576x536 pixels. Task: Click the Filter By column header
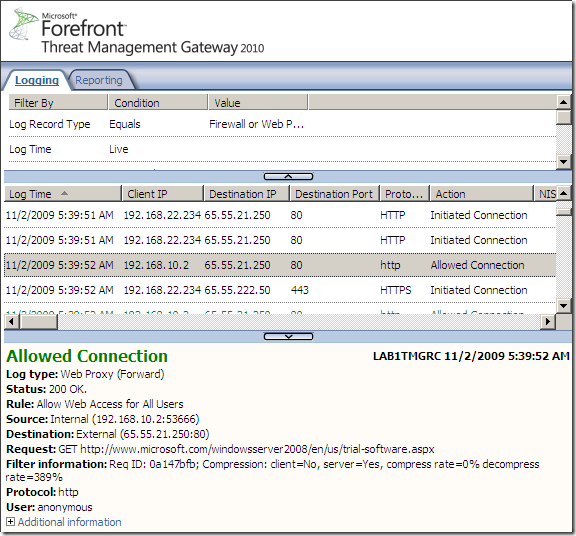[x=58, y=102]
